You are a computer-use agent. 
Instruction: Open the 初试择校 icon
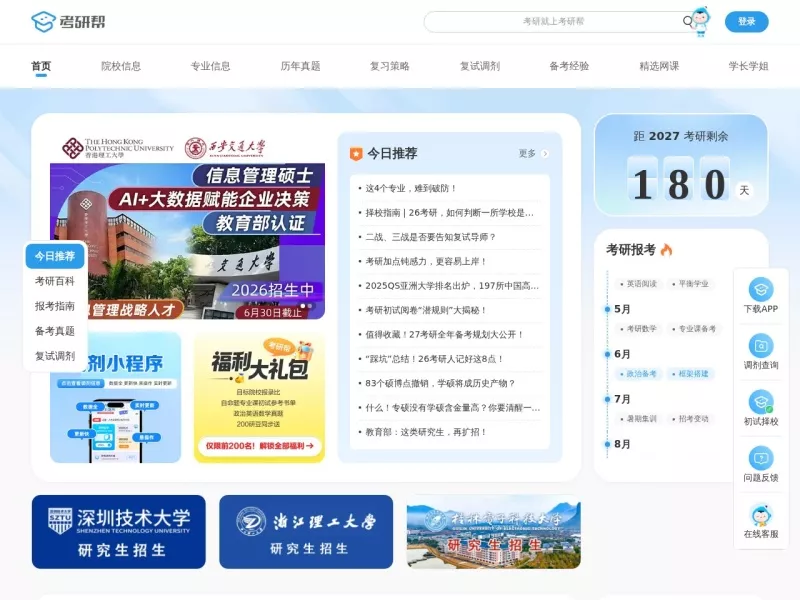pos(761,402)
